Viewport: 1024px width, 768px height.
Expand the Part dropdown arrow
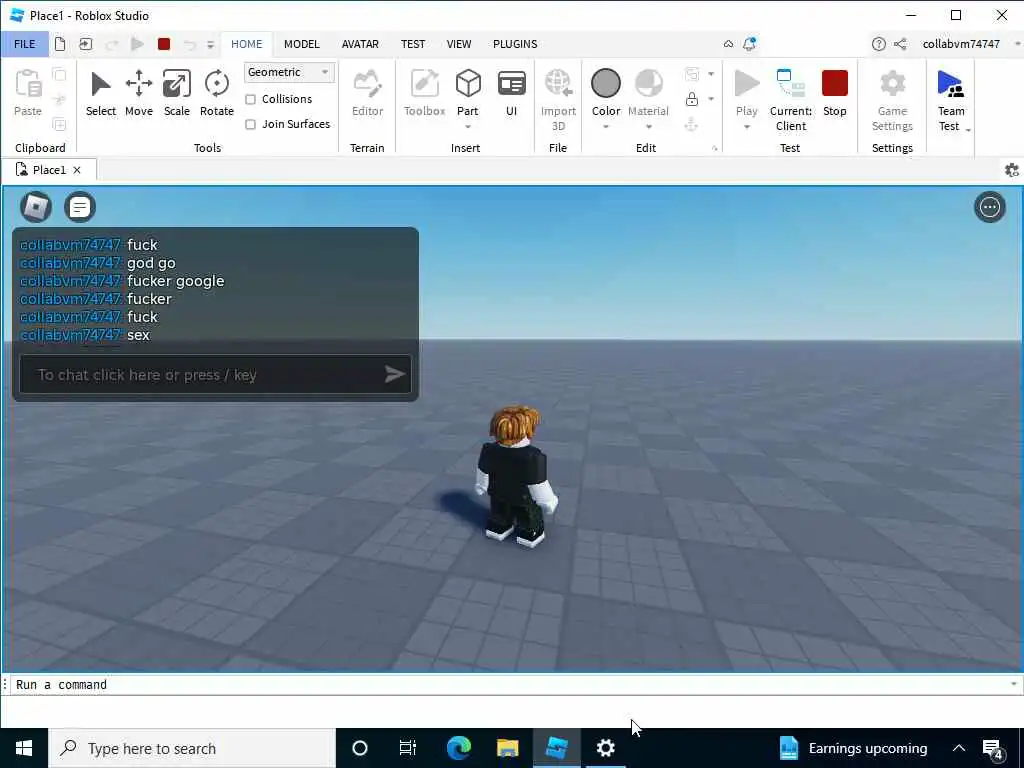coord(468,127)
